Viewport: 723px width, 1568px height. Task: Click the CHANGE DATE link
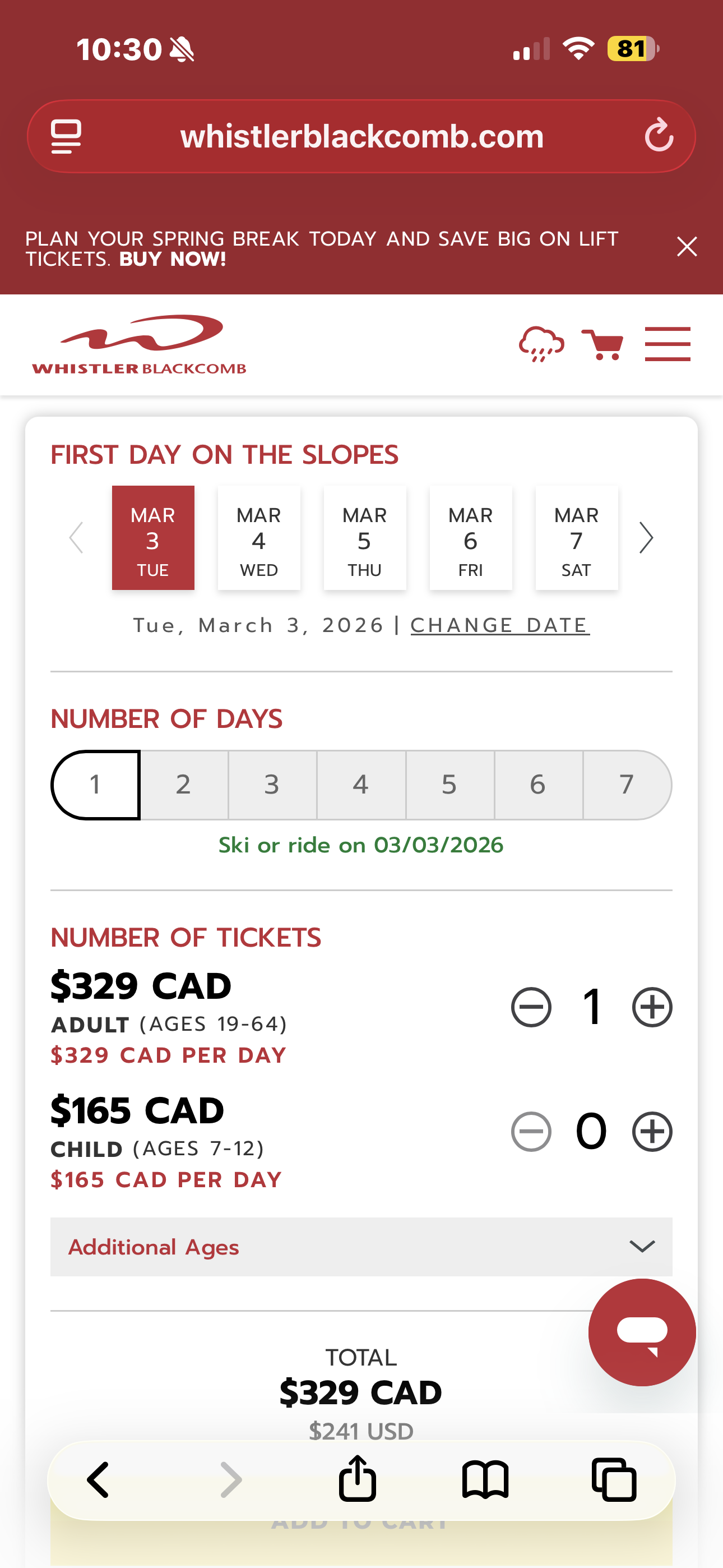[x=499, y=625]
